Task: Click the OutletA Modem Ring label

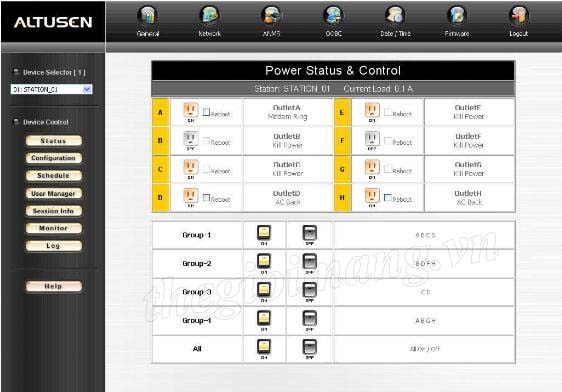Action: [x=287, y=112]
